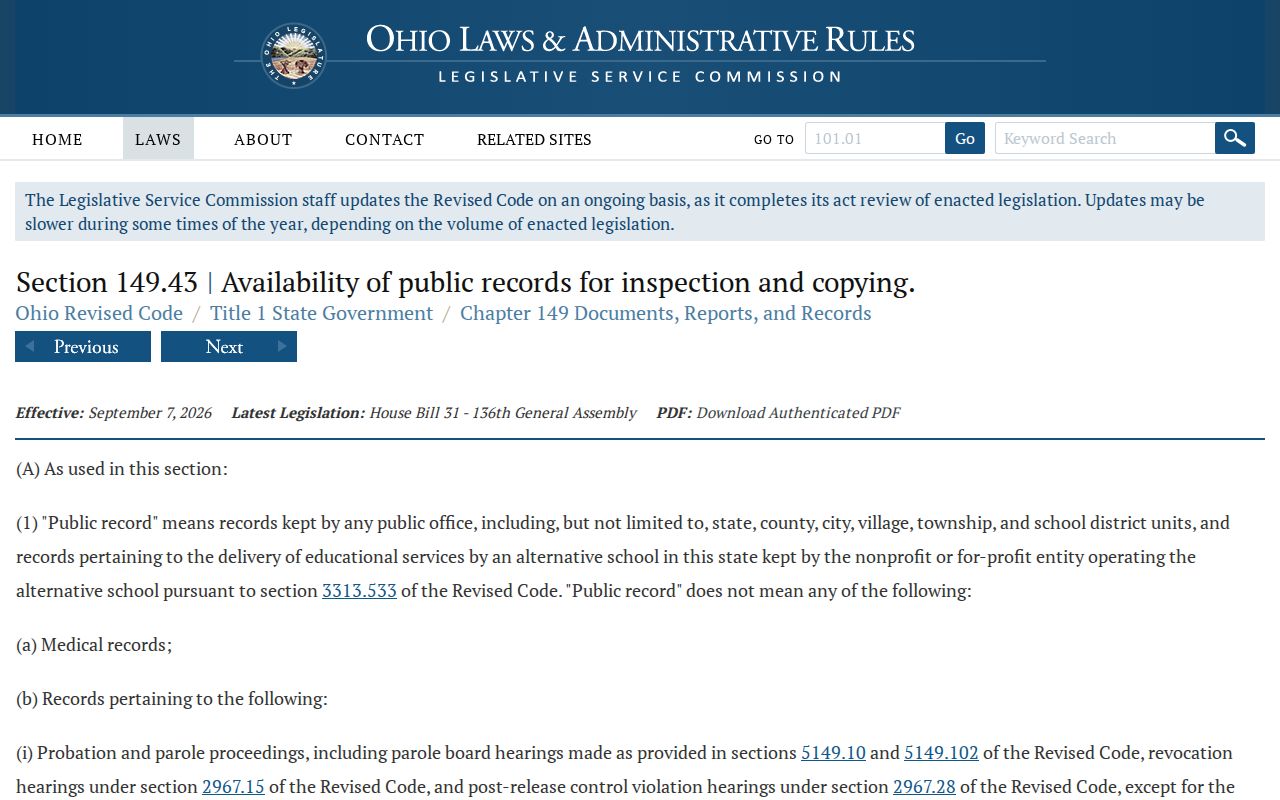Click '(b) Records pertaining to the following:'
This screenshot has width=1280, height=800.
coord(172,699)
